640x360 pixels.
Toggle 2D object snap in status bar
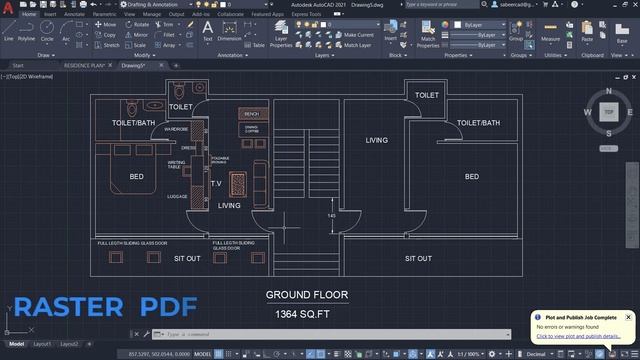click(x=321, y=354)
